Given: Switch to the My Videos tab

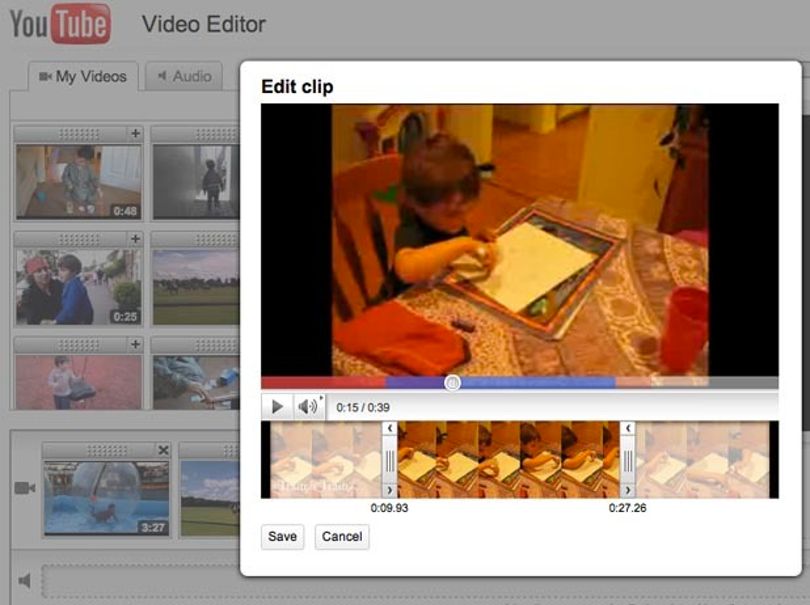Looking at the screenshot, I should tap(83, 76).
